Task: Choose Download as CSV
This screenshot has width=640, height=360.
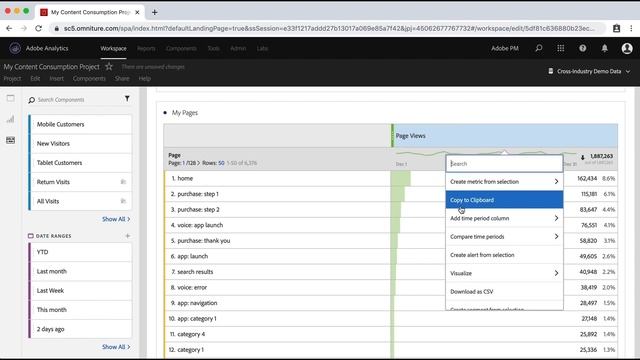Action: click(x=504, y=291)
